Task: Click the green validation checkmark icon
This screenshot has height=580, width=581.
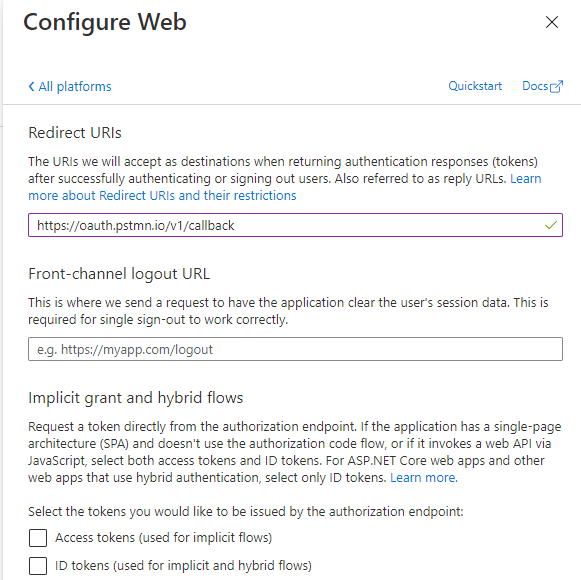Action: [551, 225]
